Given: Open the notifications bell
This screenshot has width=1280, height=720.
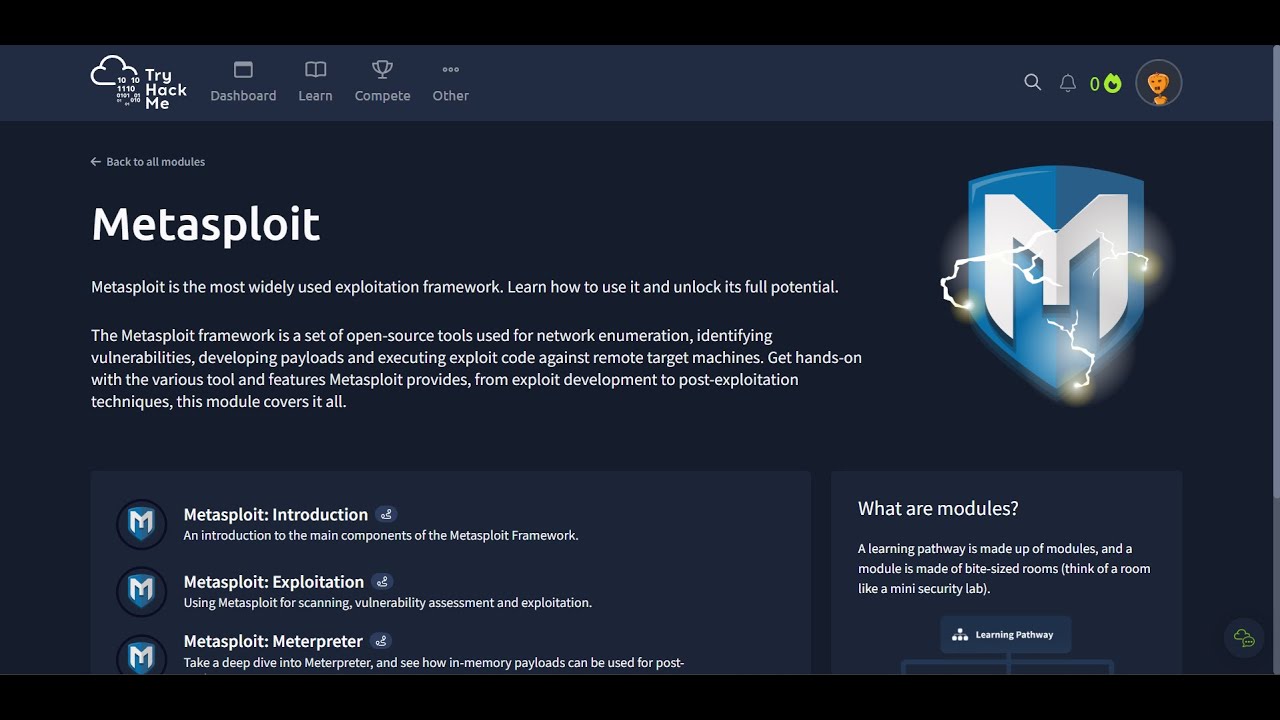Looking at the screenshot, I should click(1068, 83).
